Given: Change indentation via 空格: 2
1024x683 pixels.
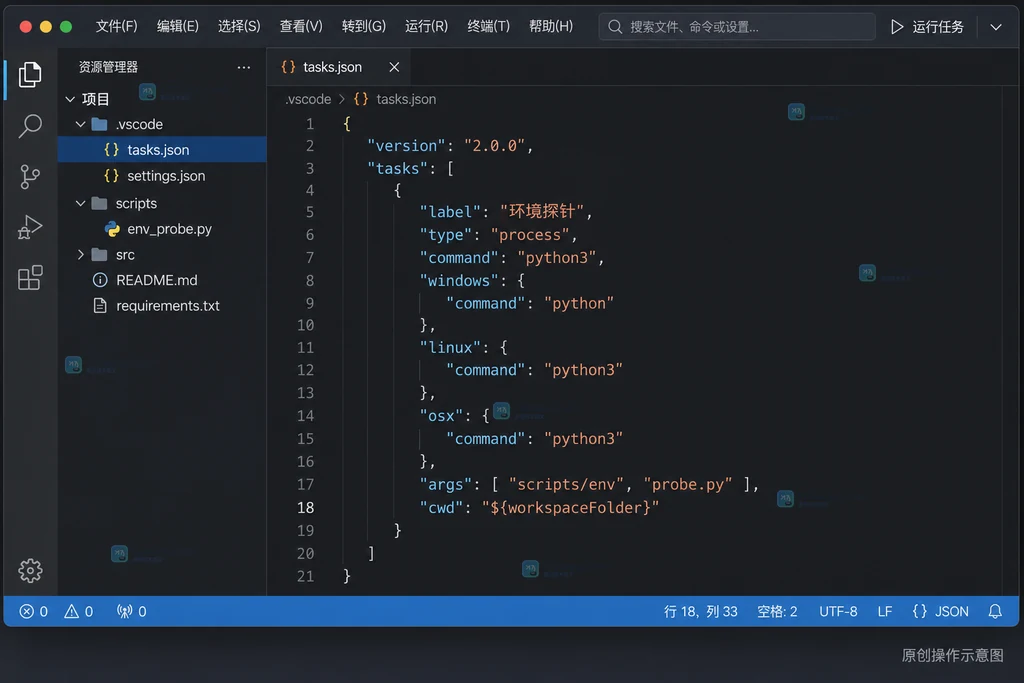Looking at the screenshot, I should click(777, 611).
